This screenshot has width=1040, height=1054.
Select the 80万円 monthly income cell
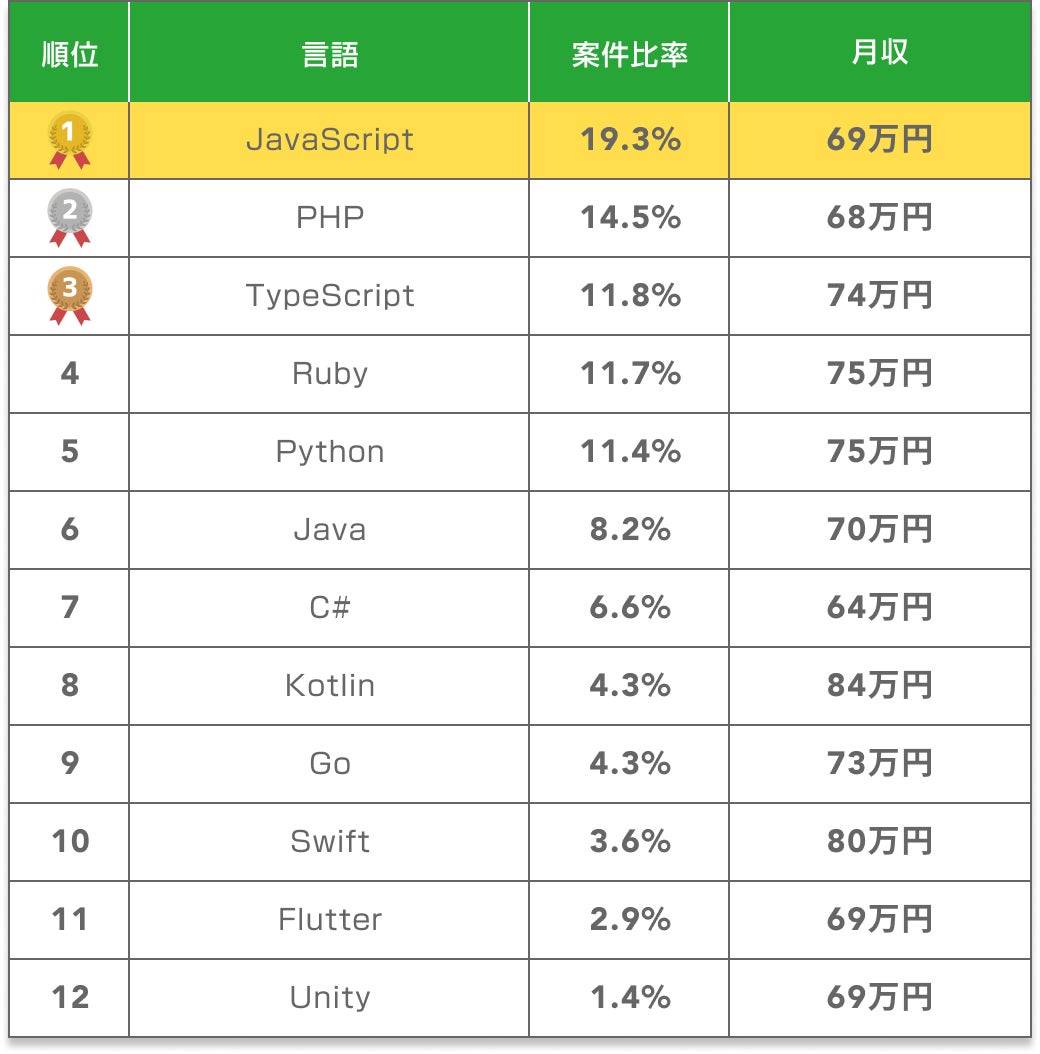pos(880,842)
